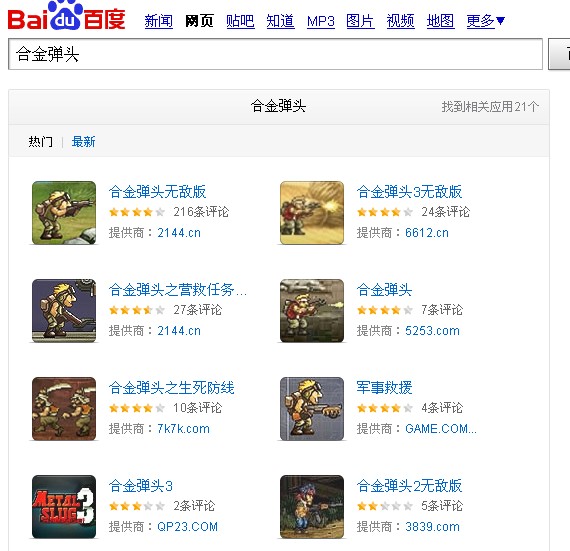Image resolution: width=570 pixels, height=551 pixels.
Task: Visit the 7k7k.com provider link
Action: pos(183,429)
